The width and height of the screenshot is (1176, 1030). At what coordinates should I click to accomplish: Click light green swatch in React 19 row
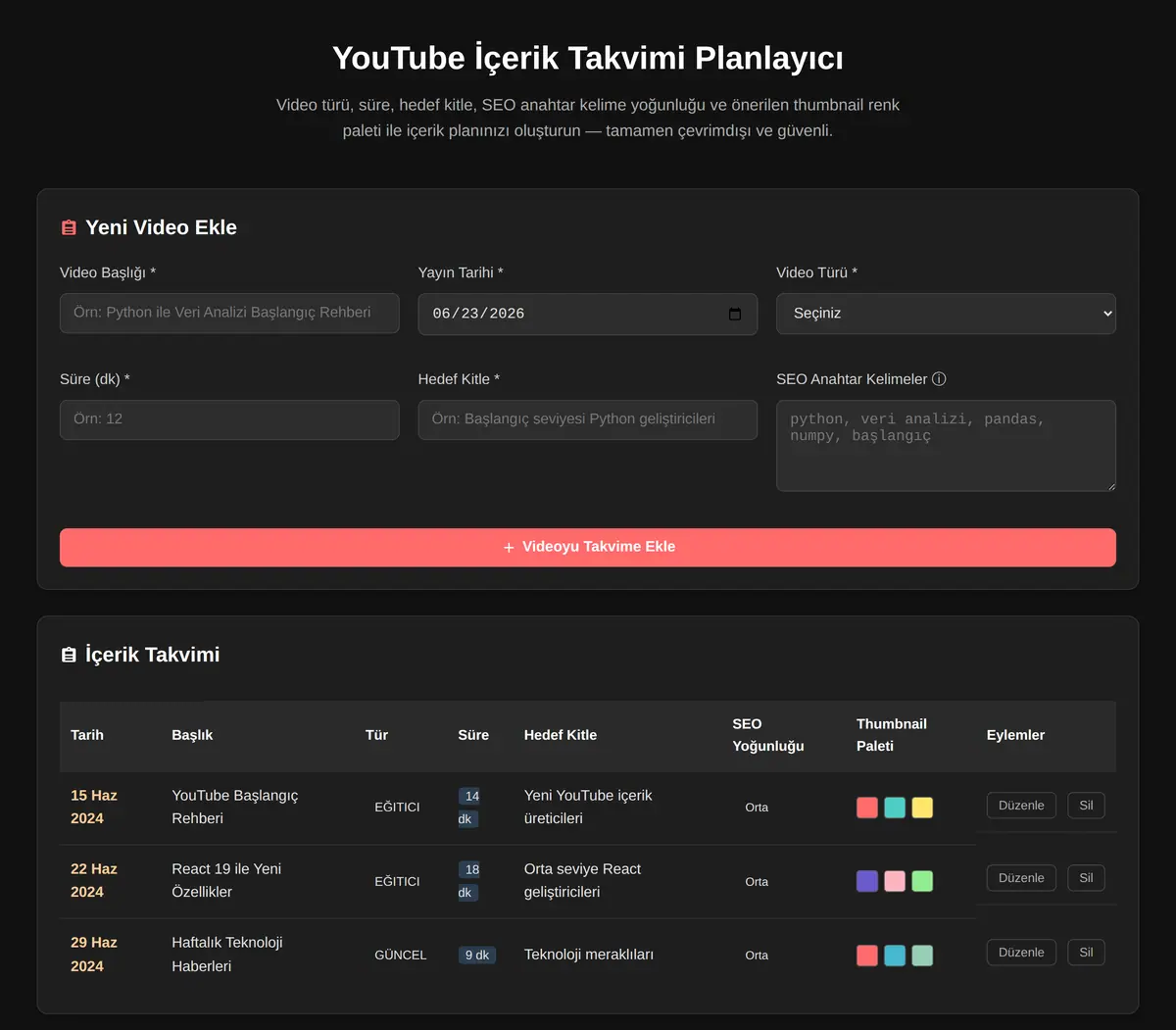point(922,881)
